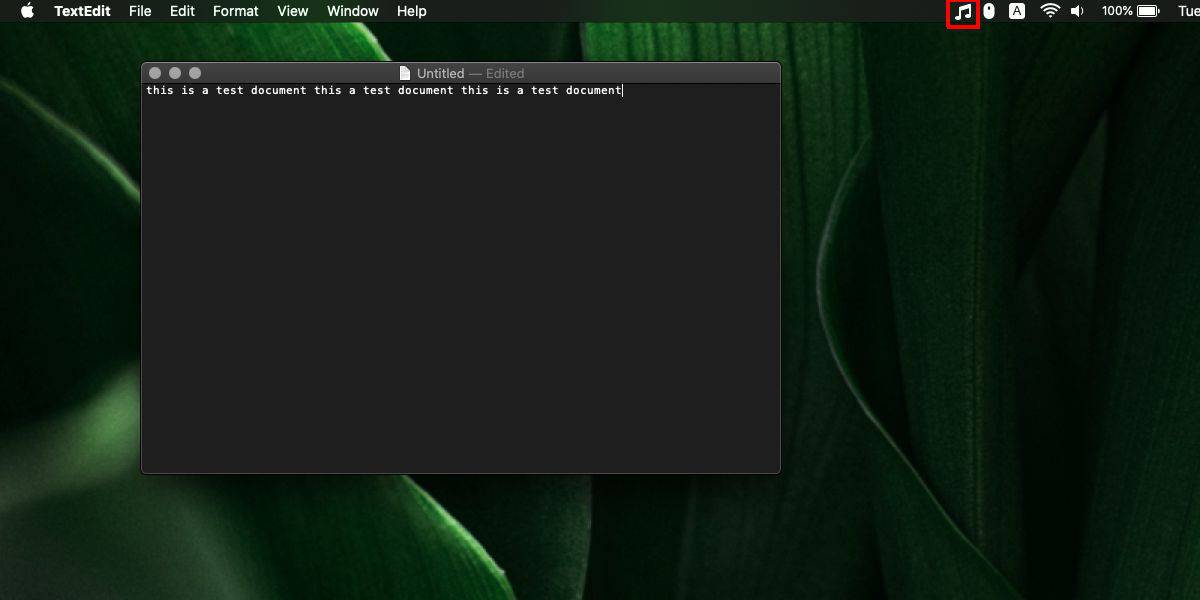Open the input source 'A' menu

(x=1017, y=11)
